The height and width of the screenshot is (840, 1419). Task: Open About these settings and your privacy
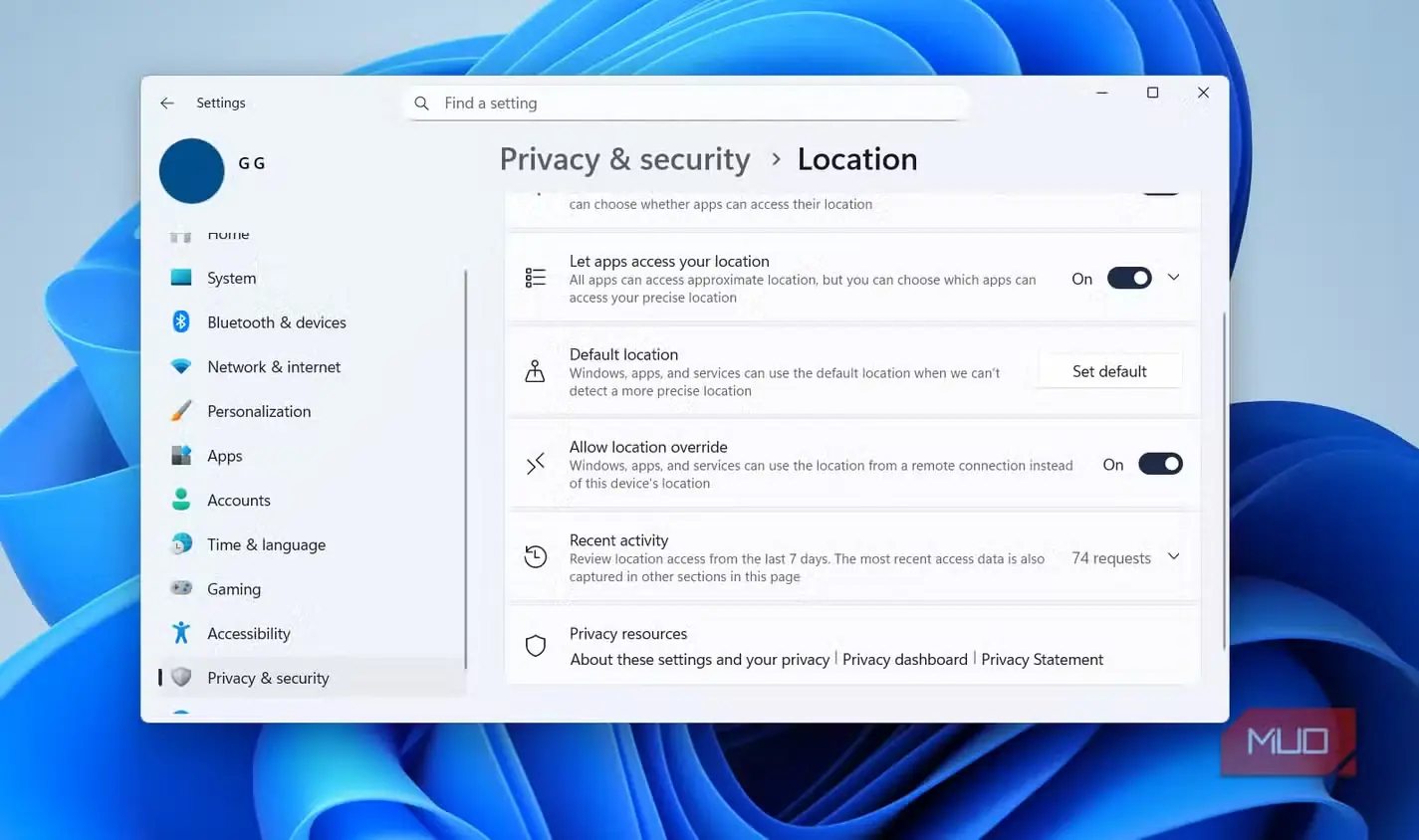point(700,659)
